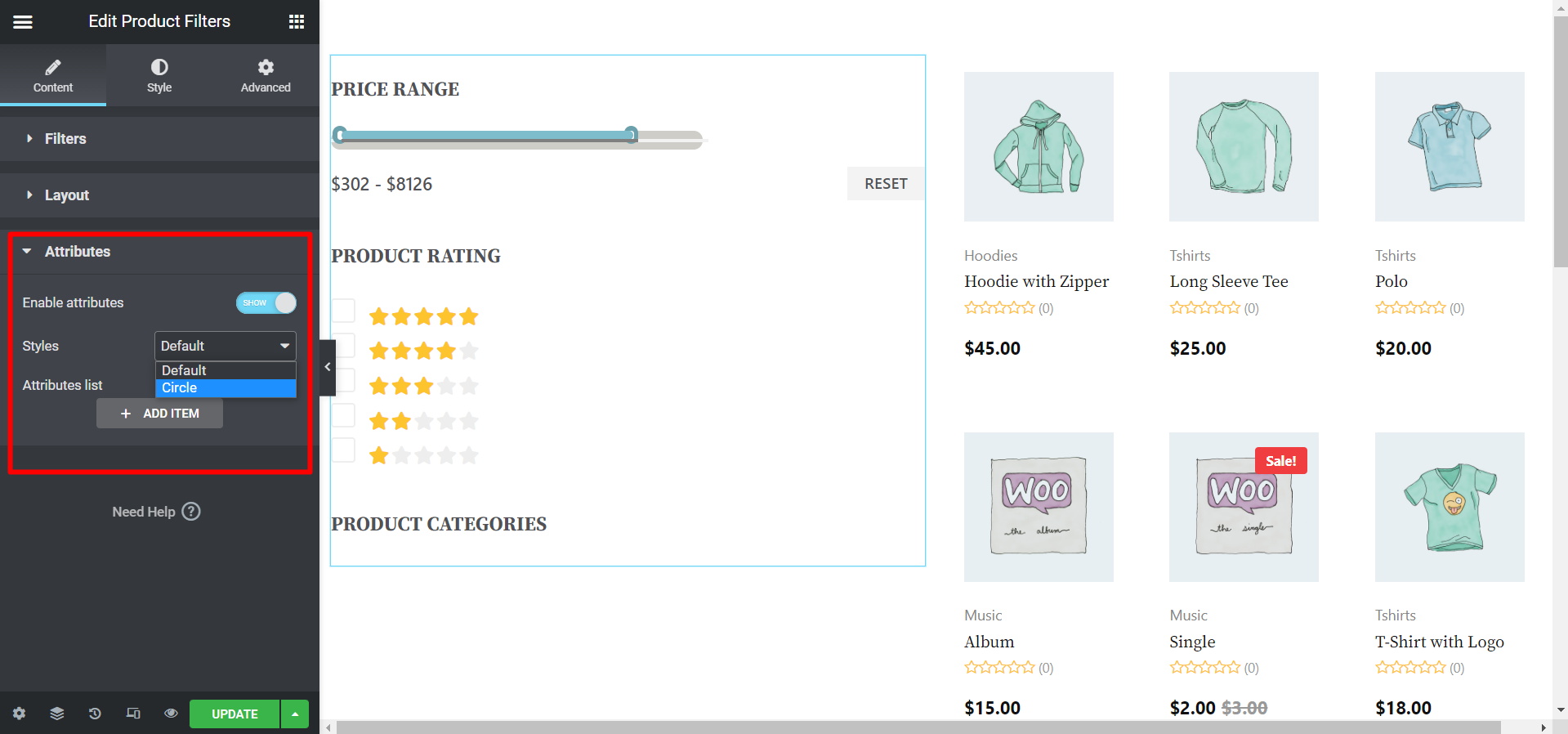This screenshot has height=734, width=1568.
Task: Check the five-star rating checkbox
Action: (x=343, y=311)
